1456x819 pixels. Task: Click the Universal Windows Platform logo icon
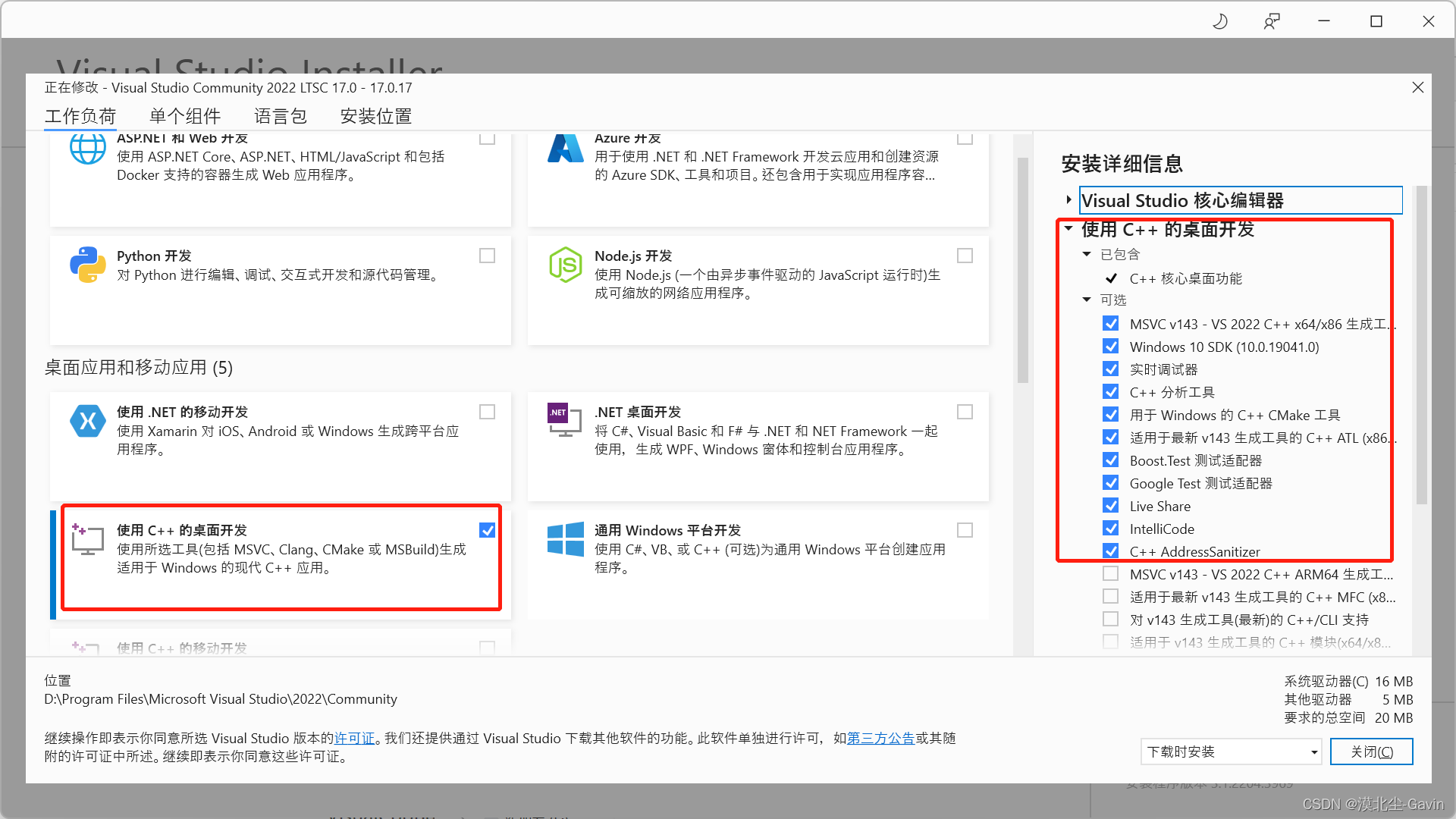[x=565, y=539]
